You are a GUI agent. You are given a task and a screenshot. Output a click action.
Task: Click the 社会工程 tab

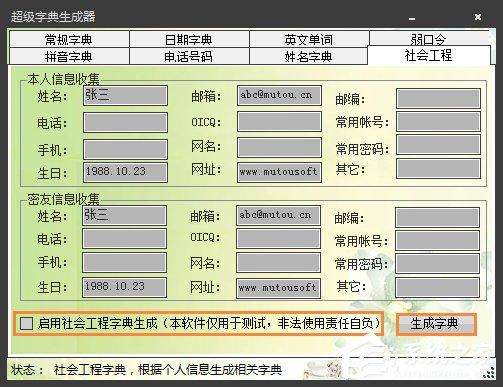tap(429, 55)
